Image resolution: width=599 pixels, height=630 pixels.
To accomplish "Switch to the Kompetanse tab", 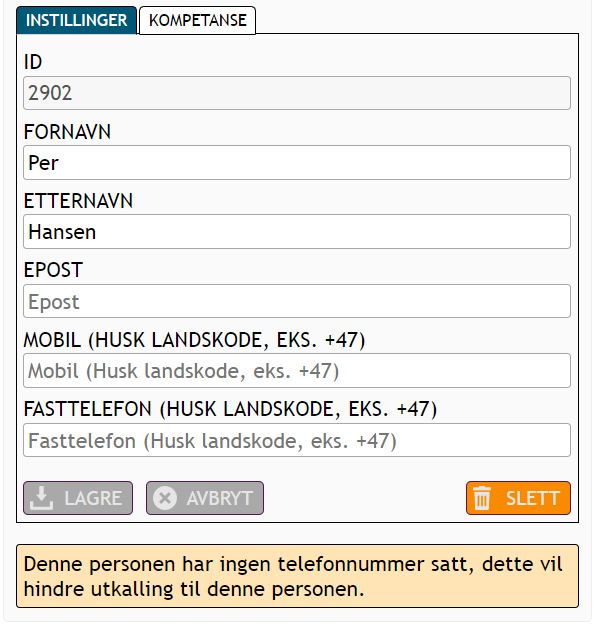I will 197,20.
